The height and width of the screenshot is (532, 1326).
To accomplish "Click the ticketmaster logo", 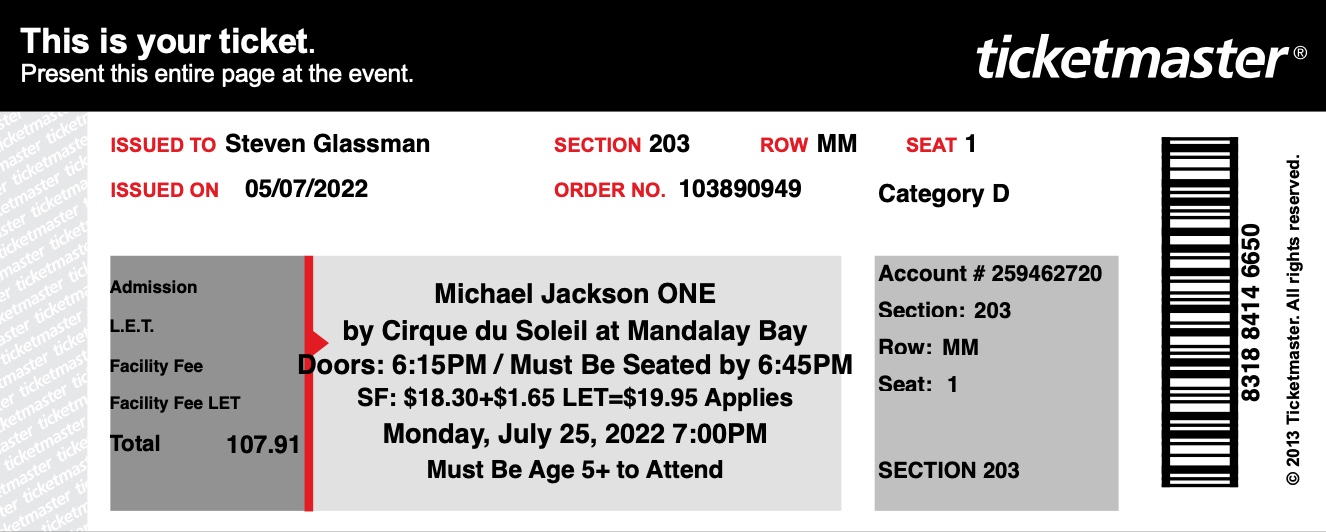I will pos(1132,59).
